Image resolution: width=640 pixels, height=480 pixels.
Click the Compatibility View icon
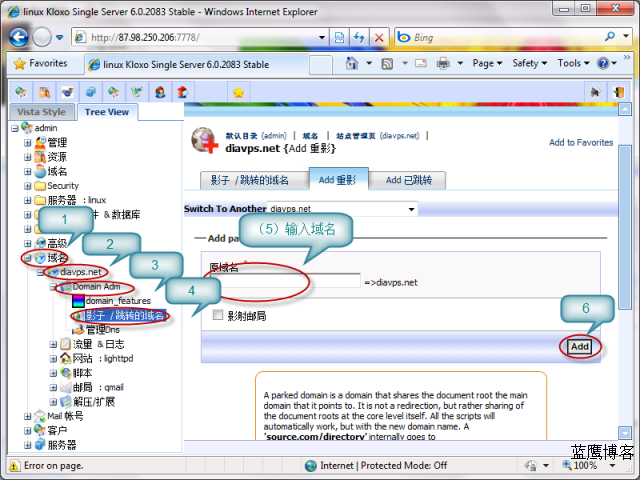pos(340,38)
